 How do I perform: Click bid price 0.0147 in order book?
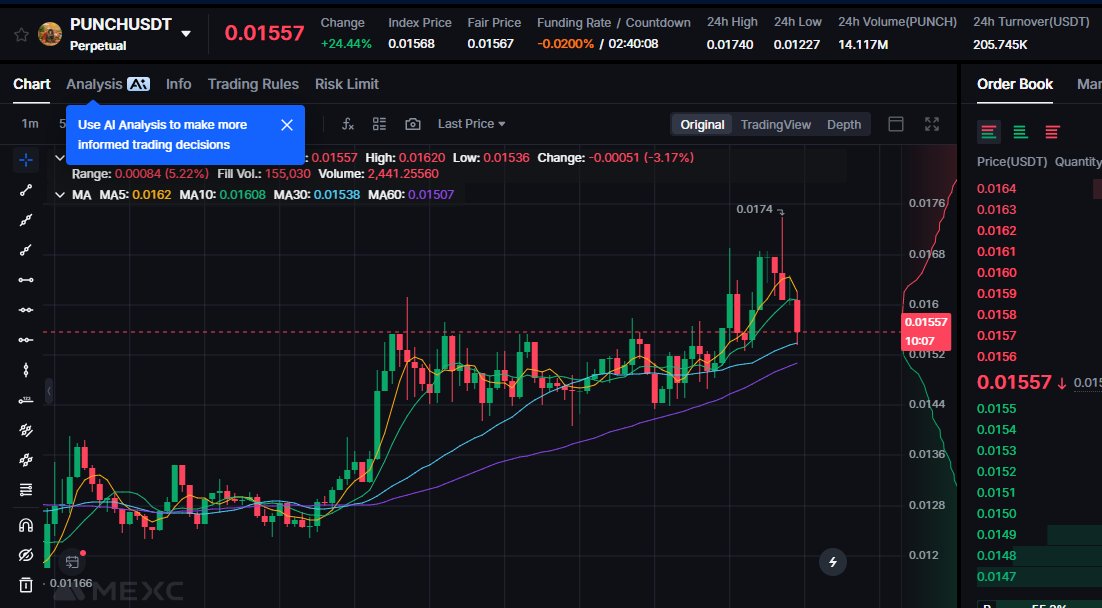997,576
